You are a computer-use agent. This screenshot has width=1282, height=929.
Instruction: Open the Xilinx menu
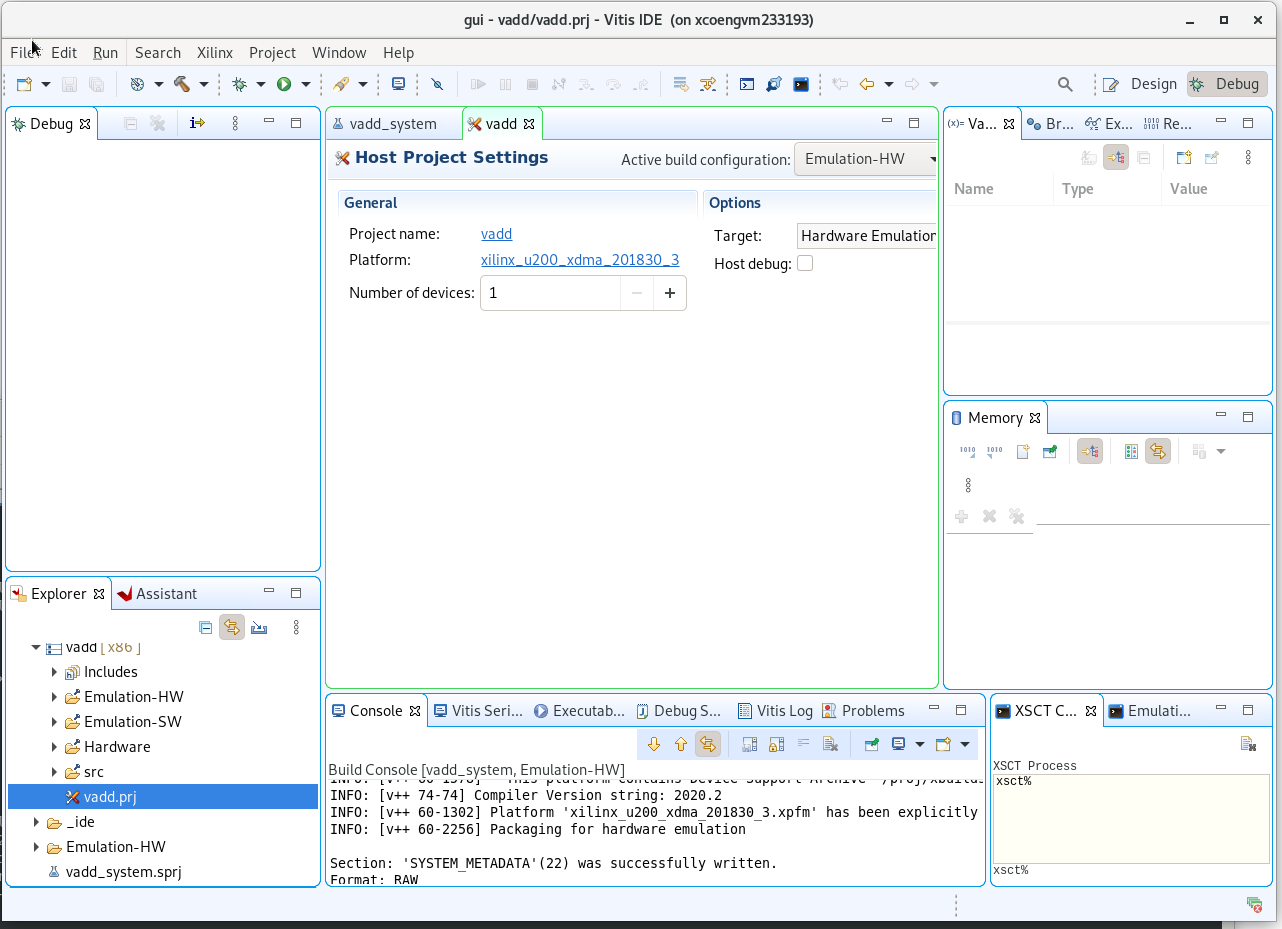pyautogui.click(x=215, y=53)
